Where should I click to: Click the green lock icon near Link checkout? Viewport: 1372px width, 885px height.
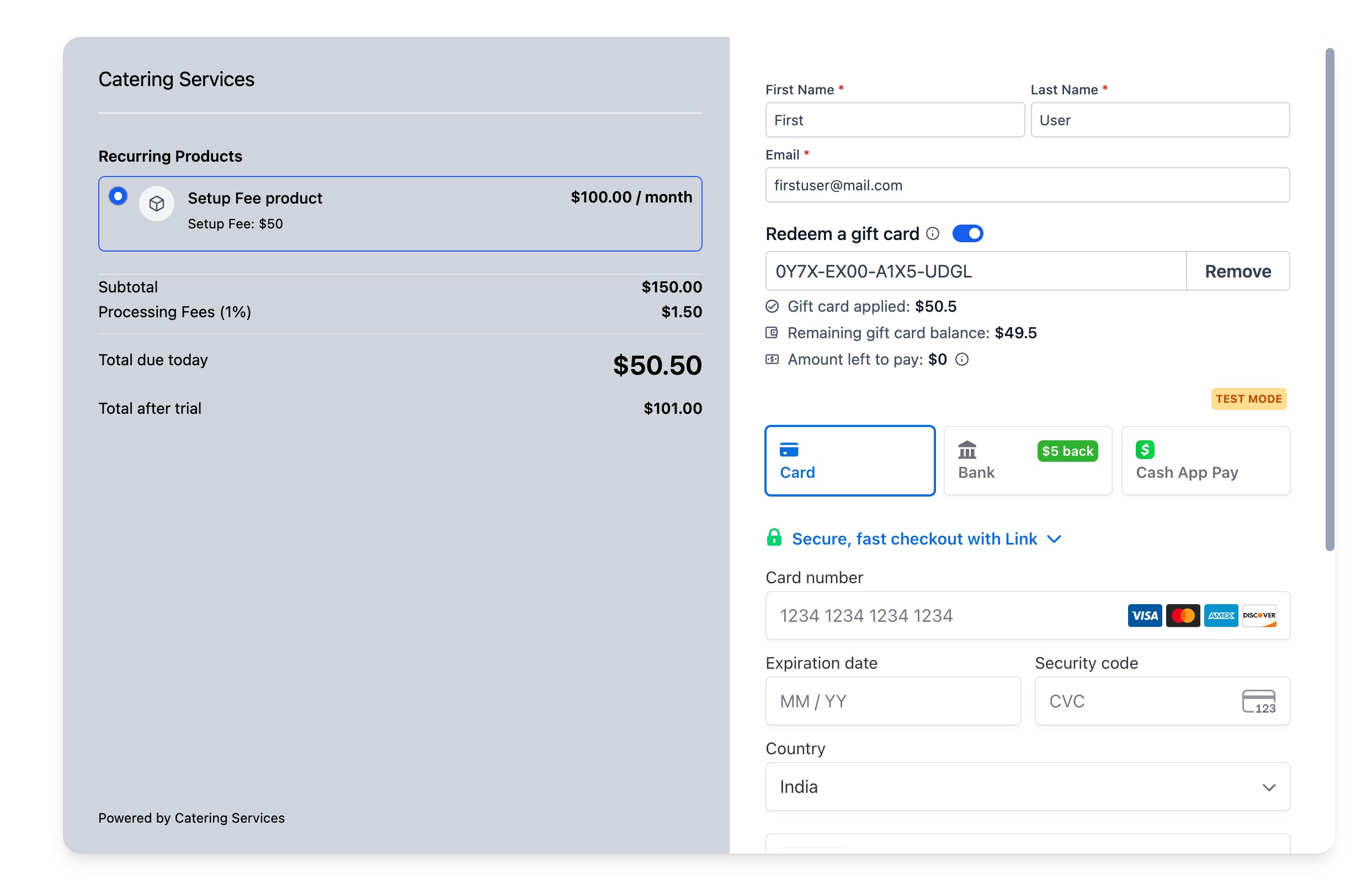click(774, 538)
